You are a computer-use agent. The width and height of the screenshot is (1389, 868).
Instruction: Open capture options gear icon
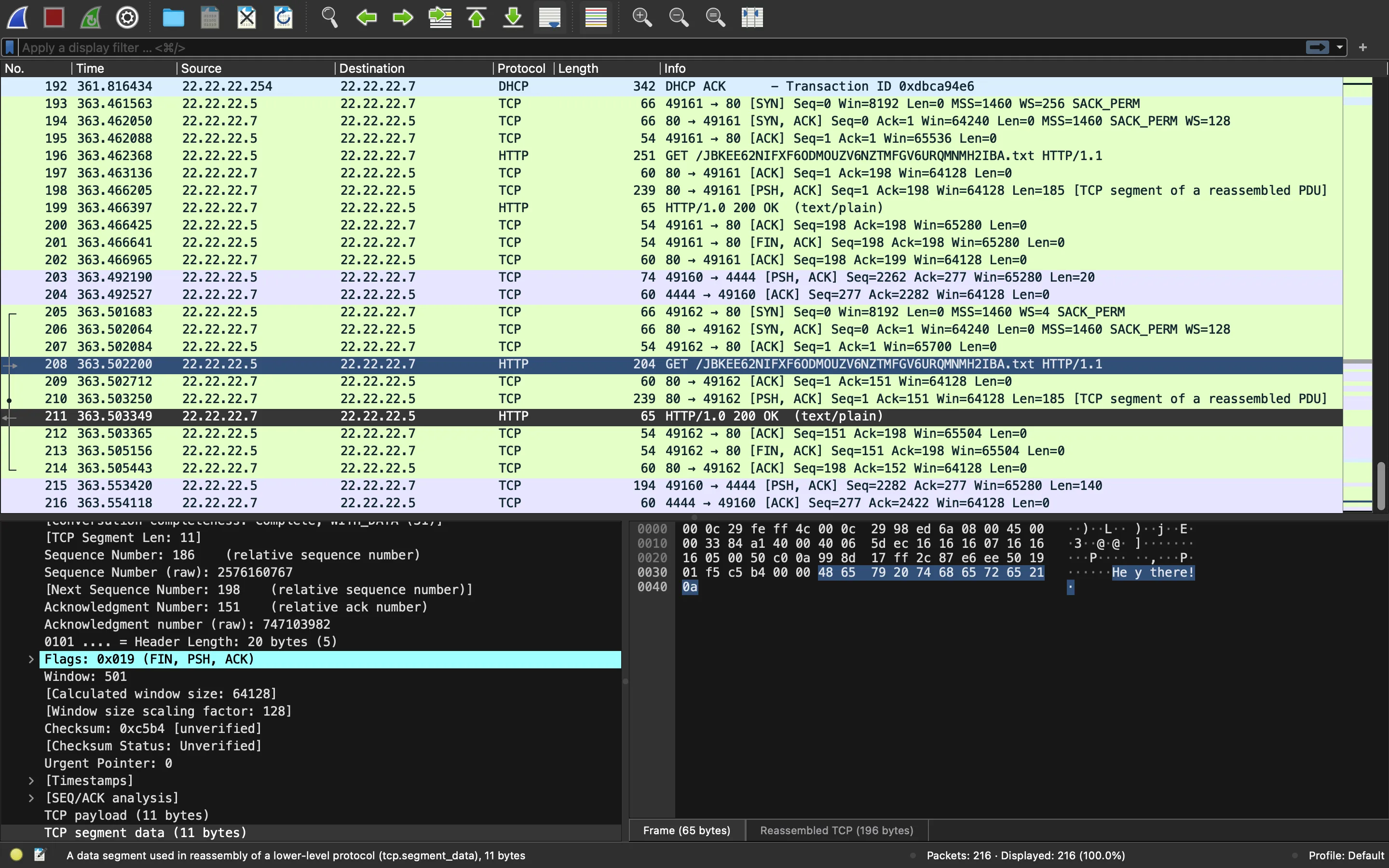point(127,17)
